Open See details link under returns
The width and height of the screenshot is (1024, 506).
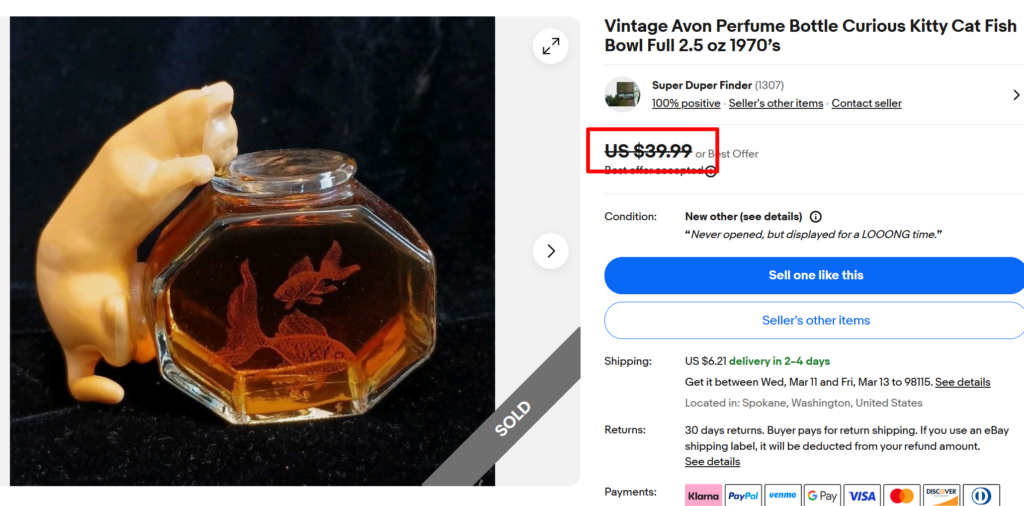pos(712,462)
